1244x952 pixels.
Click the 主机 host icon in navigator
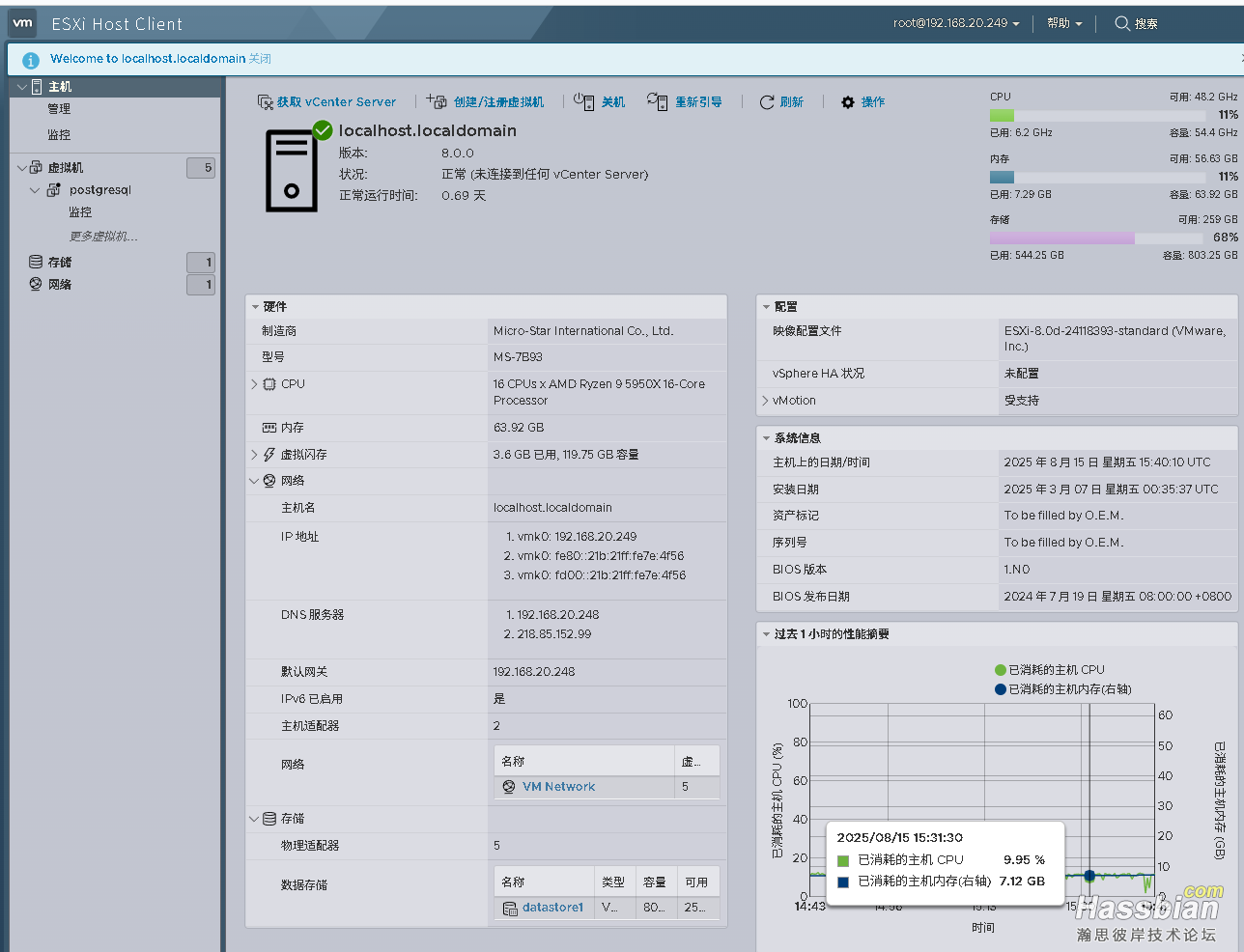[37, 87]
